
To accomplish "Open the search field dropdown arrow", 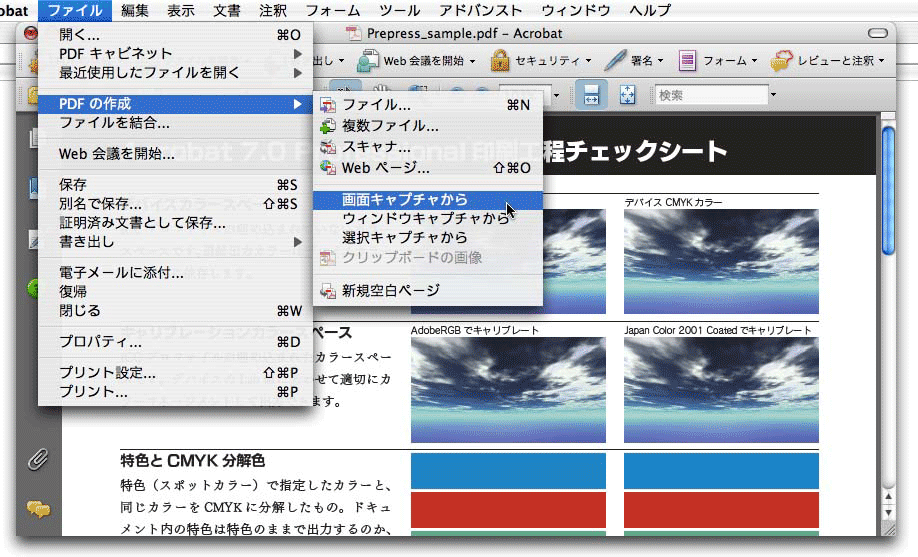I will coord(773,95).
